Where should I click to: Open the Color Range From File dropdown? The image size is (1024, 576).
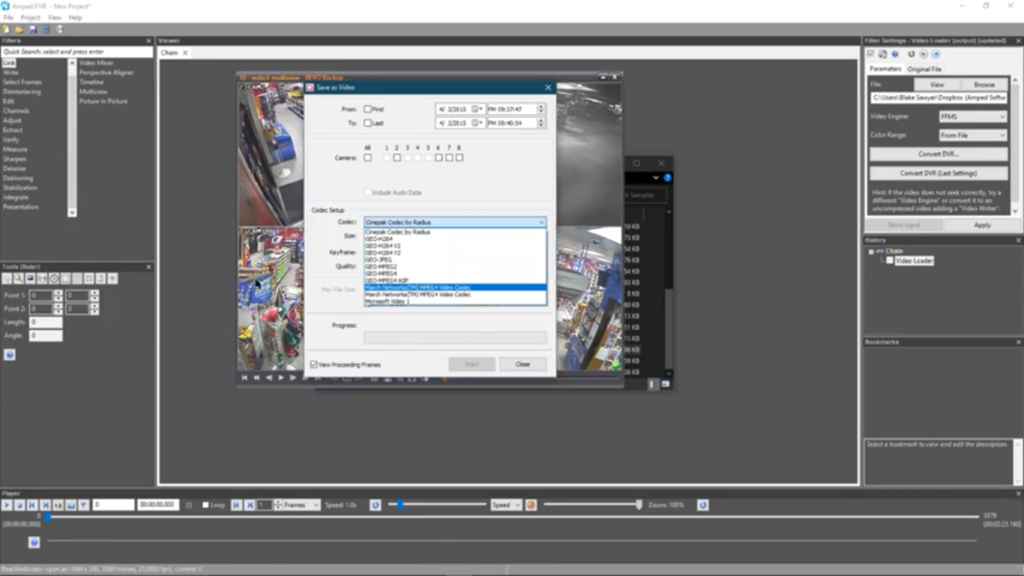point(972,135)
